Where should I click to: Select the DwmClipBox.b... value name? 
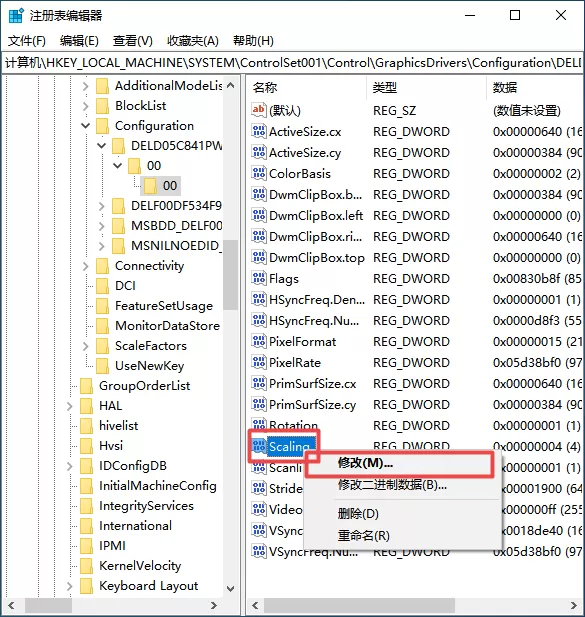(315, 194)
